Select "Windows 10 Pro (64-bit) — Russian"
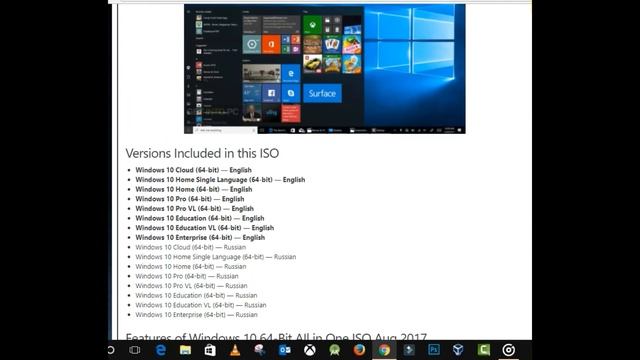 tap(187, 276)
